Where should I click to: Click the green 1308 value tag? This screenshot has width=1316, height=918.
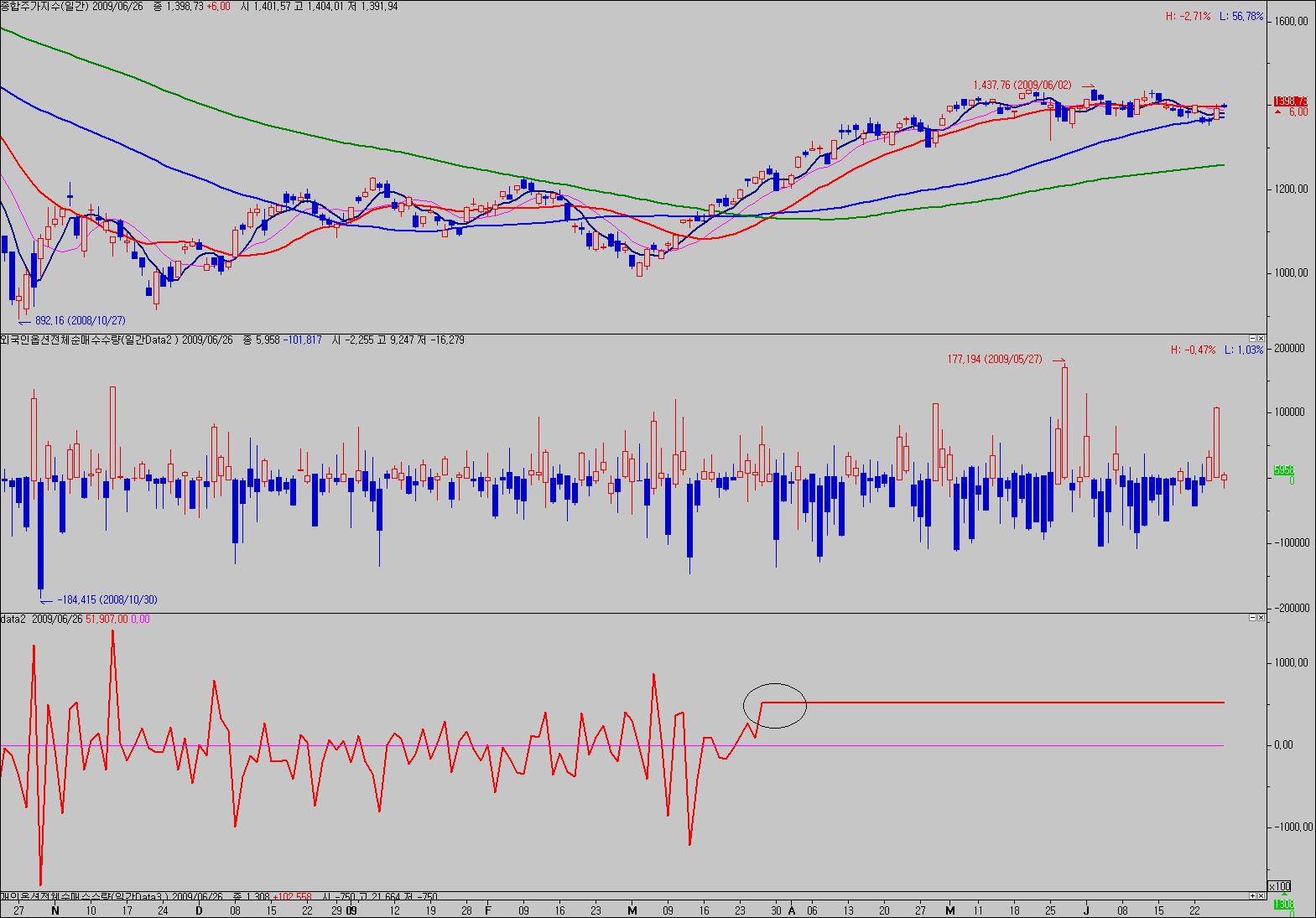tap(1284, 905)
